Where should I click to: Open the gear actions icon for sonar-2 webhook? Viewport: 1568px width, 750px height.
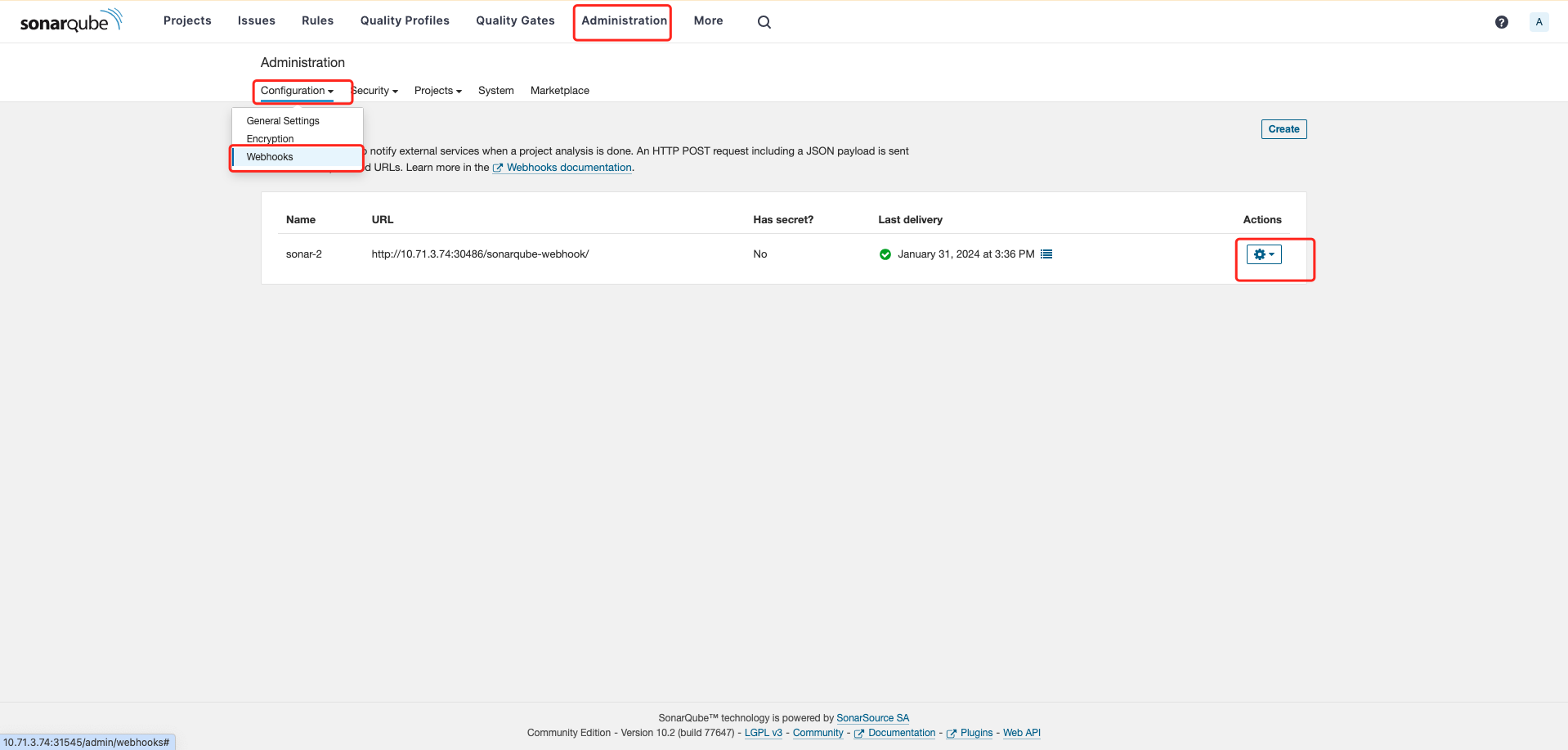point(1262,254)
